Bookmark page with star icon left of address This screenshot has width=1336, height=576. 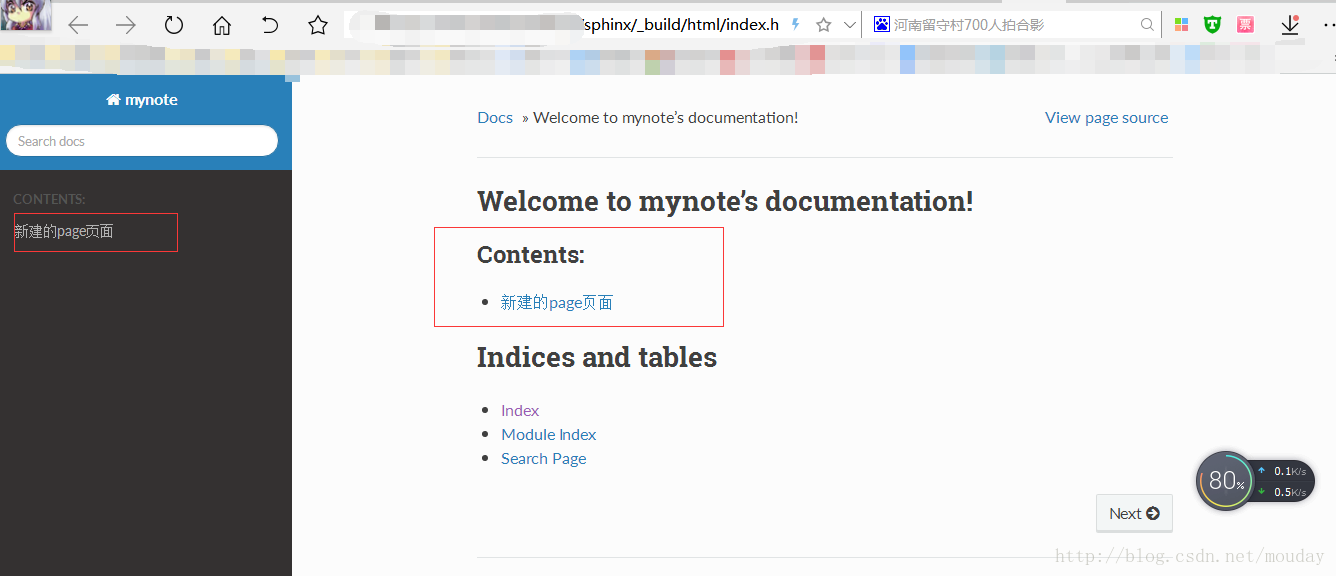click(318, 25)
